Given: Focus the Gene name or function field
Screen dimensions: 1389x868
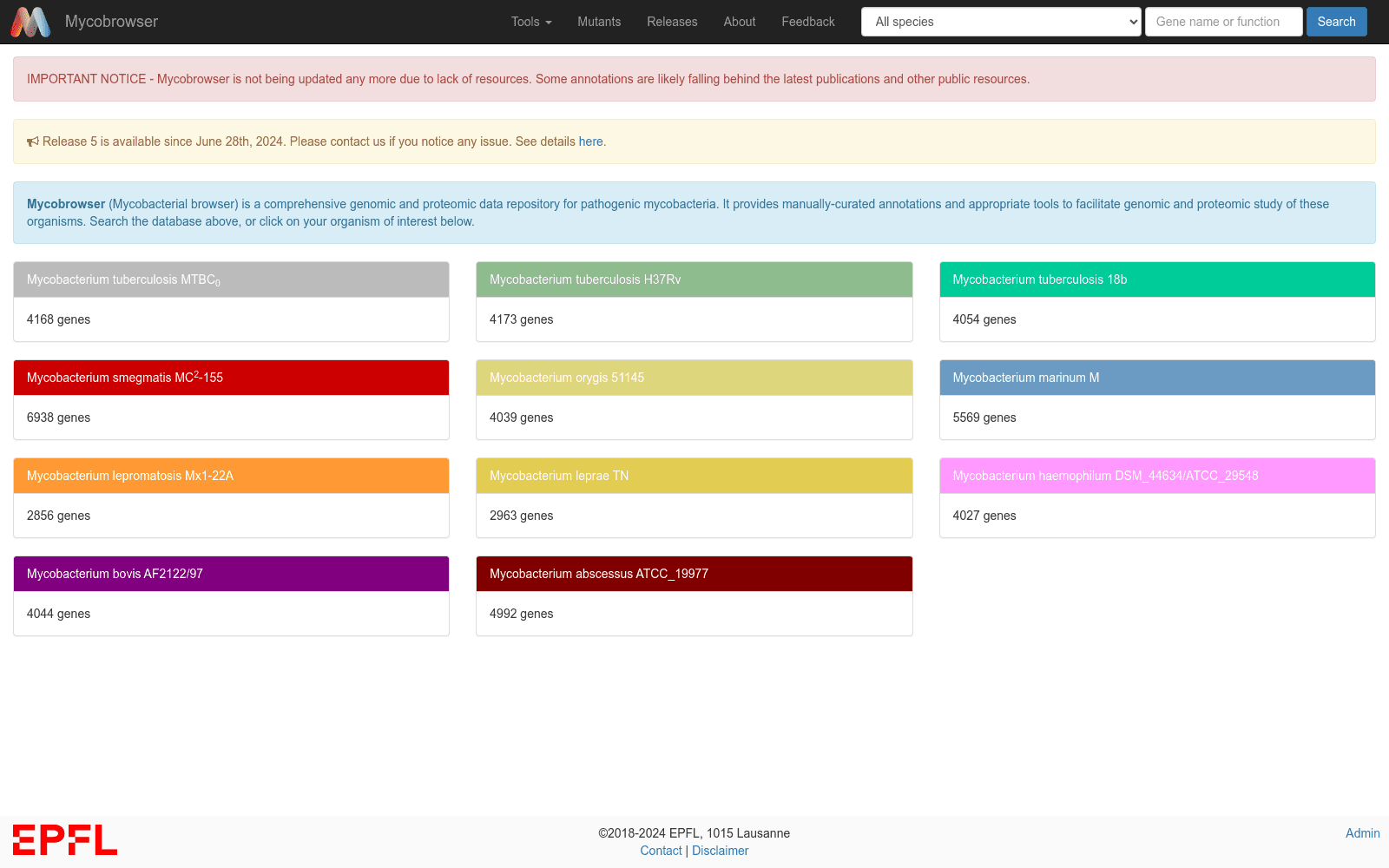Looking at the screenshot, I should [x=1223, y=22].
